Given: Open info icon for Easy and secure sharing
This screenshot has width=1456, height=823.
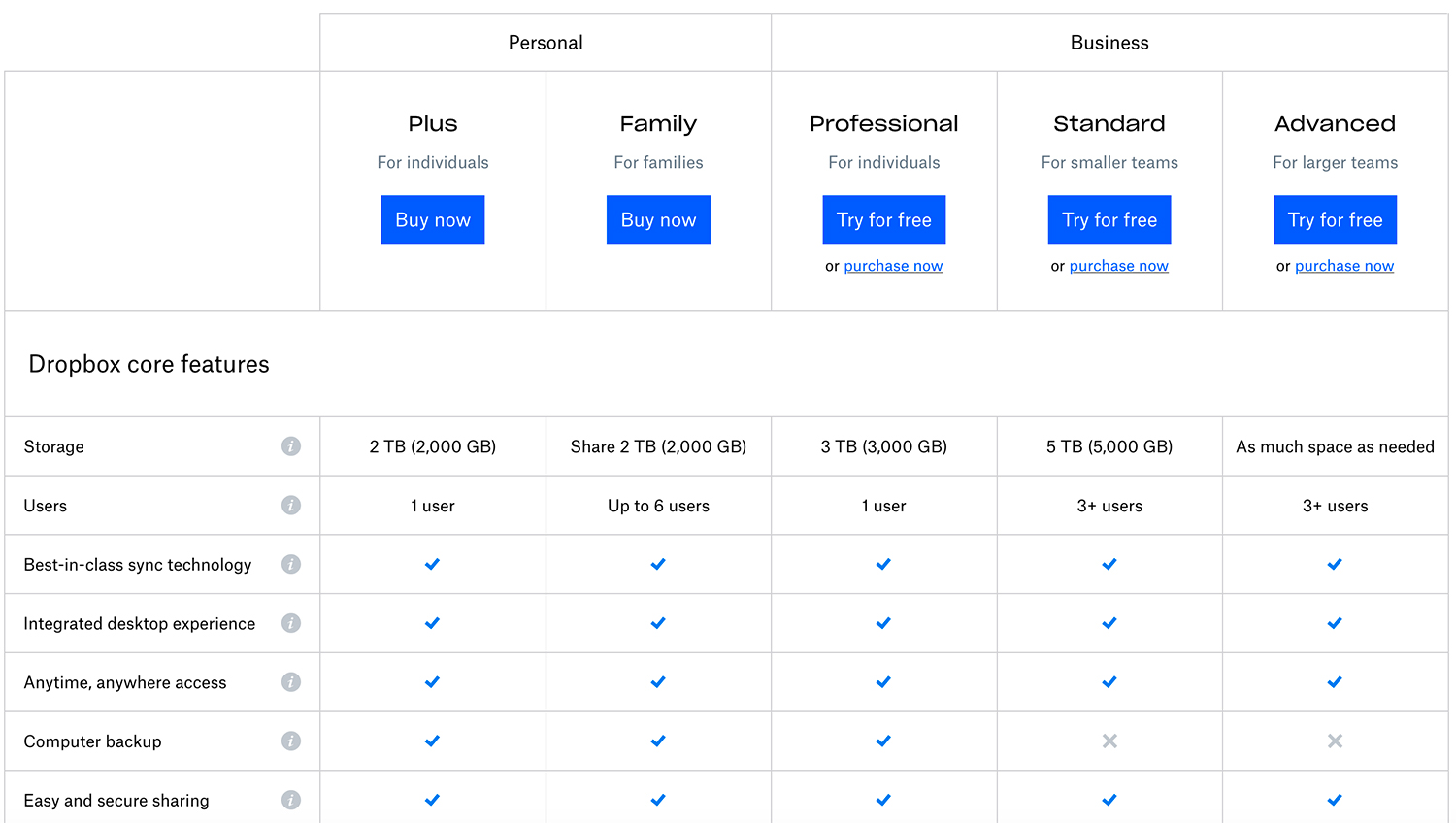Looking at the screenshot, I should (x=290, y=800).
